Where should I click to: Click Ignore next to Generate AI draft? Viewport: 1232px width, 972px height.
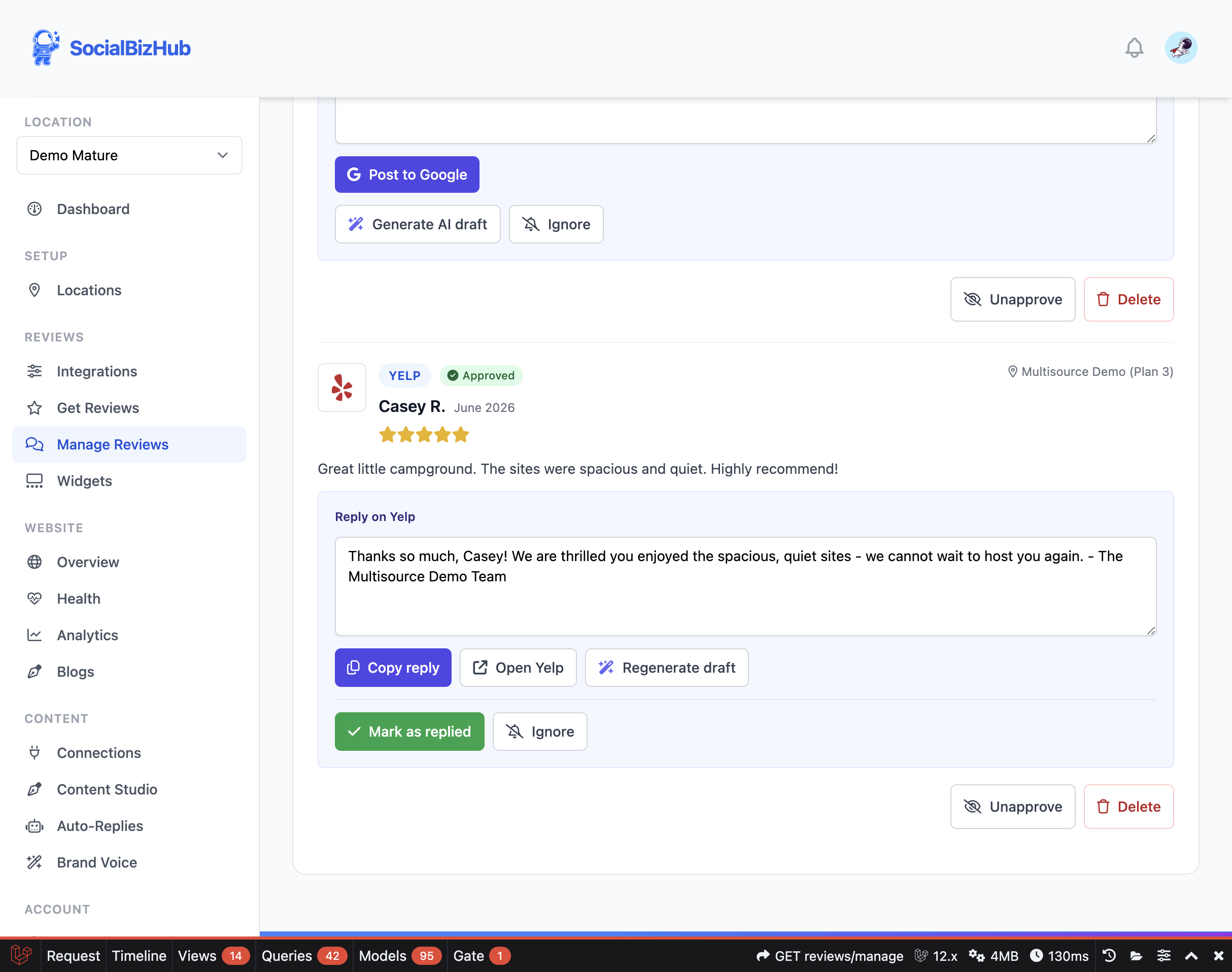click(x=556, y=224)
